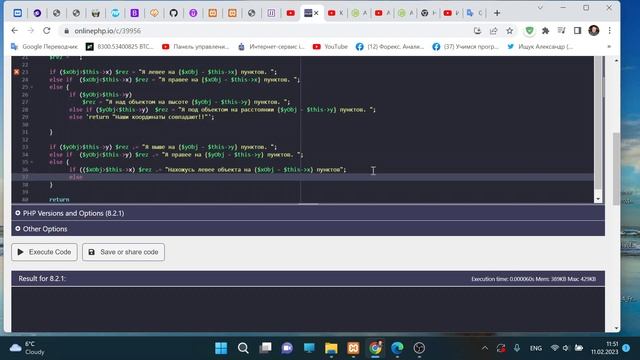Bookmark this page with the star icon

(x=509, y=31)
